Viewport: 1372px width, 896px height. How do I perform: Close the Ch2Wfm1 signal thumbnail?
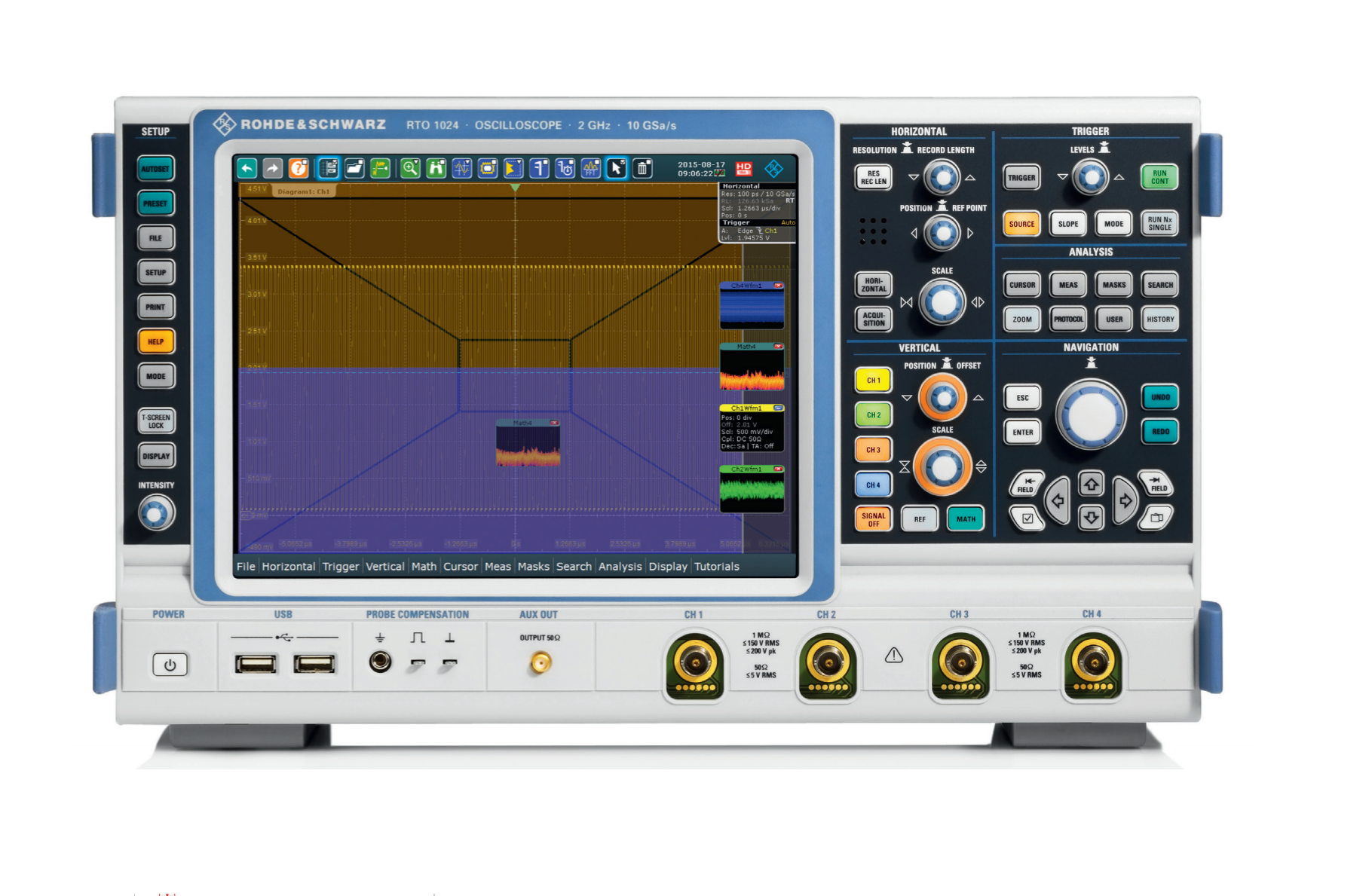pos(778,469)
